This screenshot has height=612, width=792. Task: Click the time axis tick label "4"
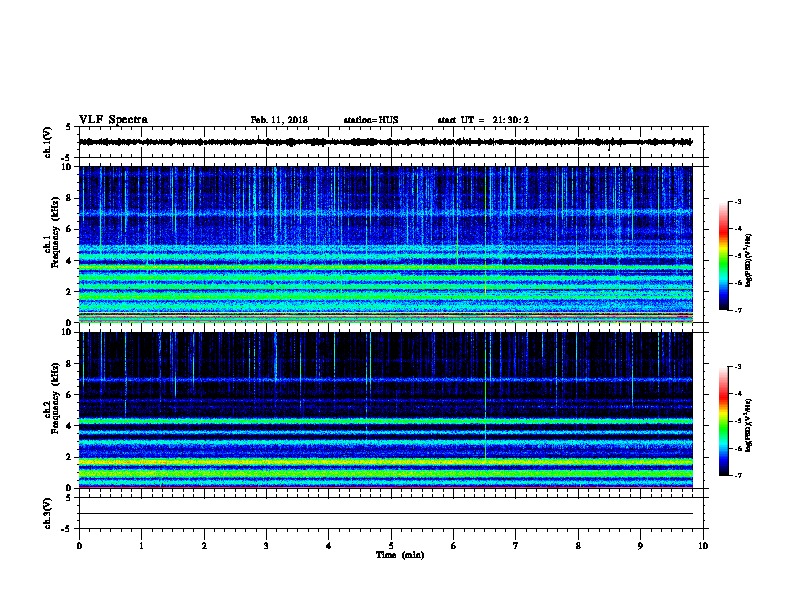(329, 546)
